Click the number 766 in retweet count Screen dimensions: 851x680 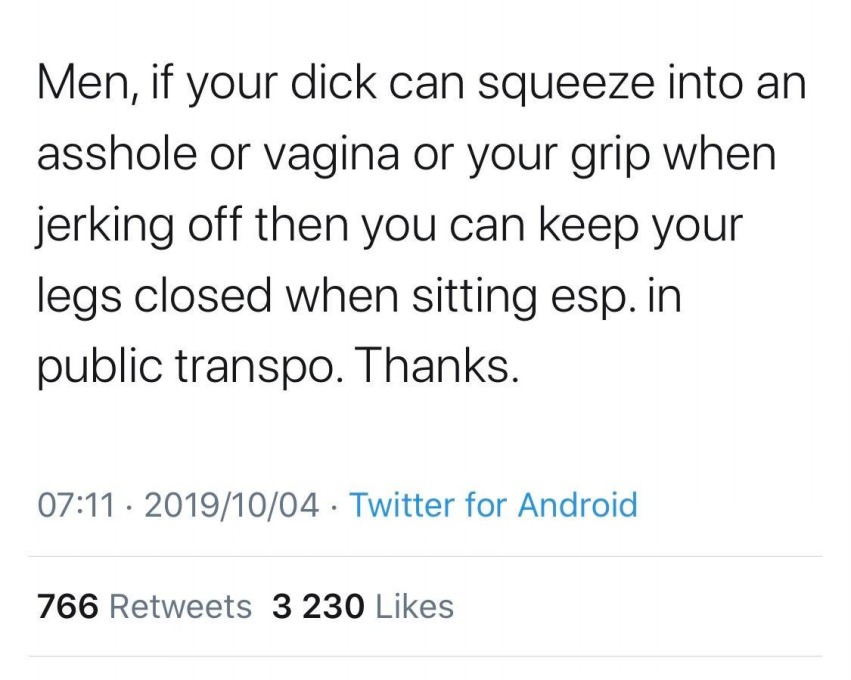pyautogui.click(x=68, y=607)
